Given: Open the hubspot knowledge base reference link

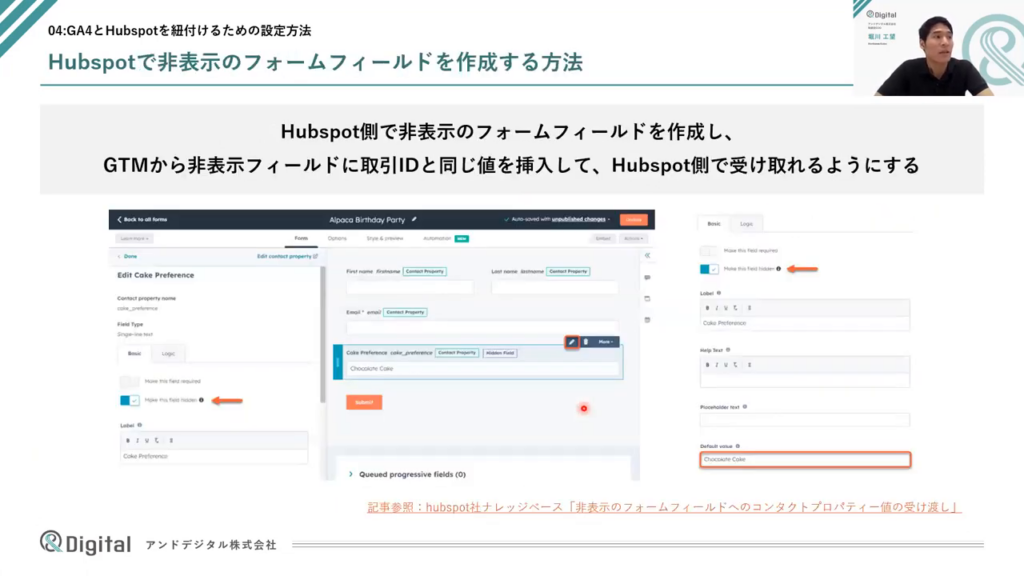Looking at the screenshot, I should point(664,508).
